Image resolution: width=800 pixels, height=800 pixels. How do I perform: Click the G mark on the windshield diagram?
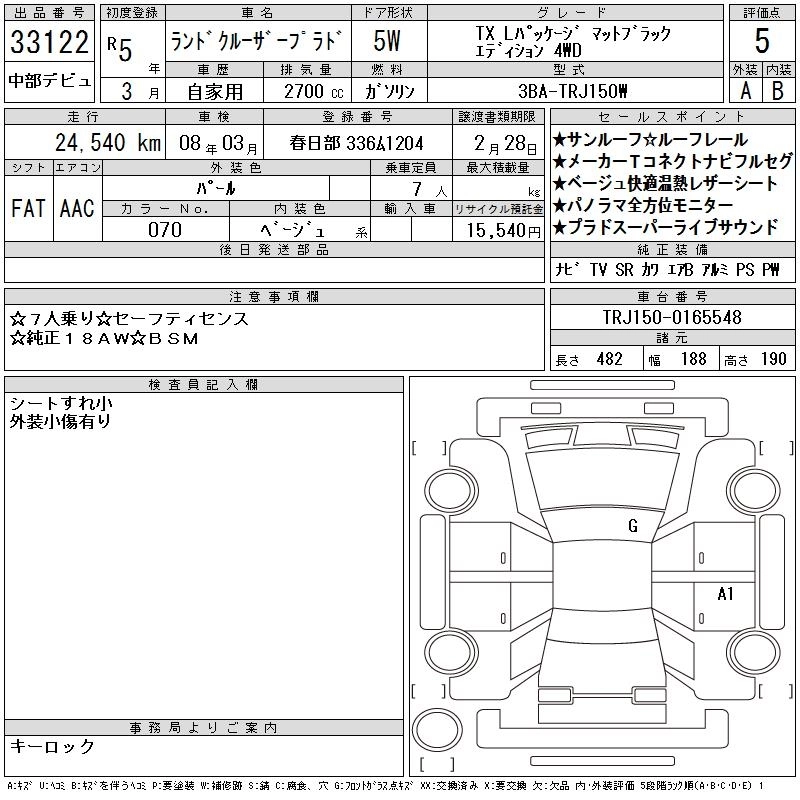[632, 525]
